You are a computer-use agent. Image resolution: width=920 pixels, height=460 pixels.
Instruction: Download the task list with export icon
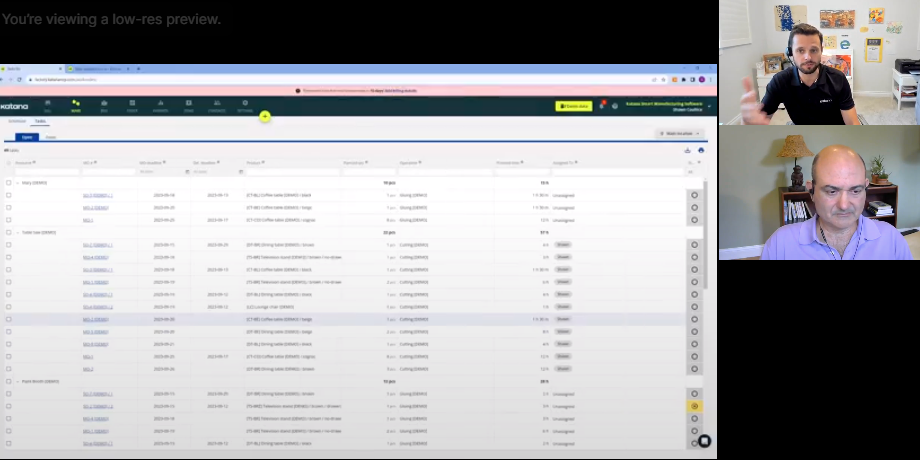coord(687,150)
